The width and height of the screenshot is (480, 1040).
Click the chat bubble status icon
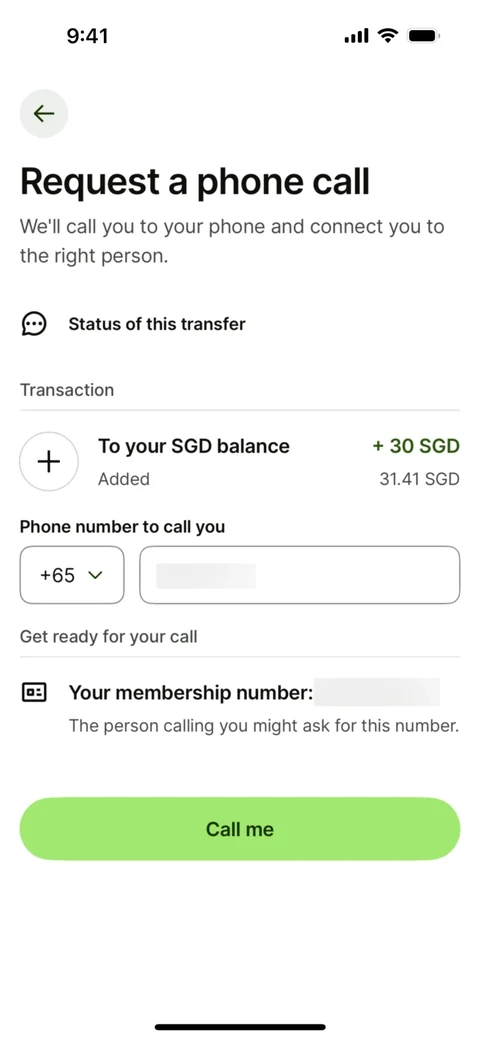pyautogui.click(x=34, y=324)
